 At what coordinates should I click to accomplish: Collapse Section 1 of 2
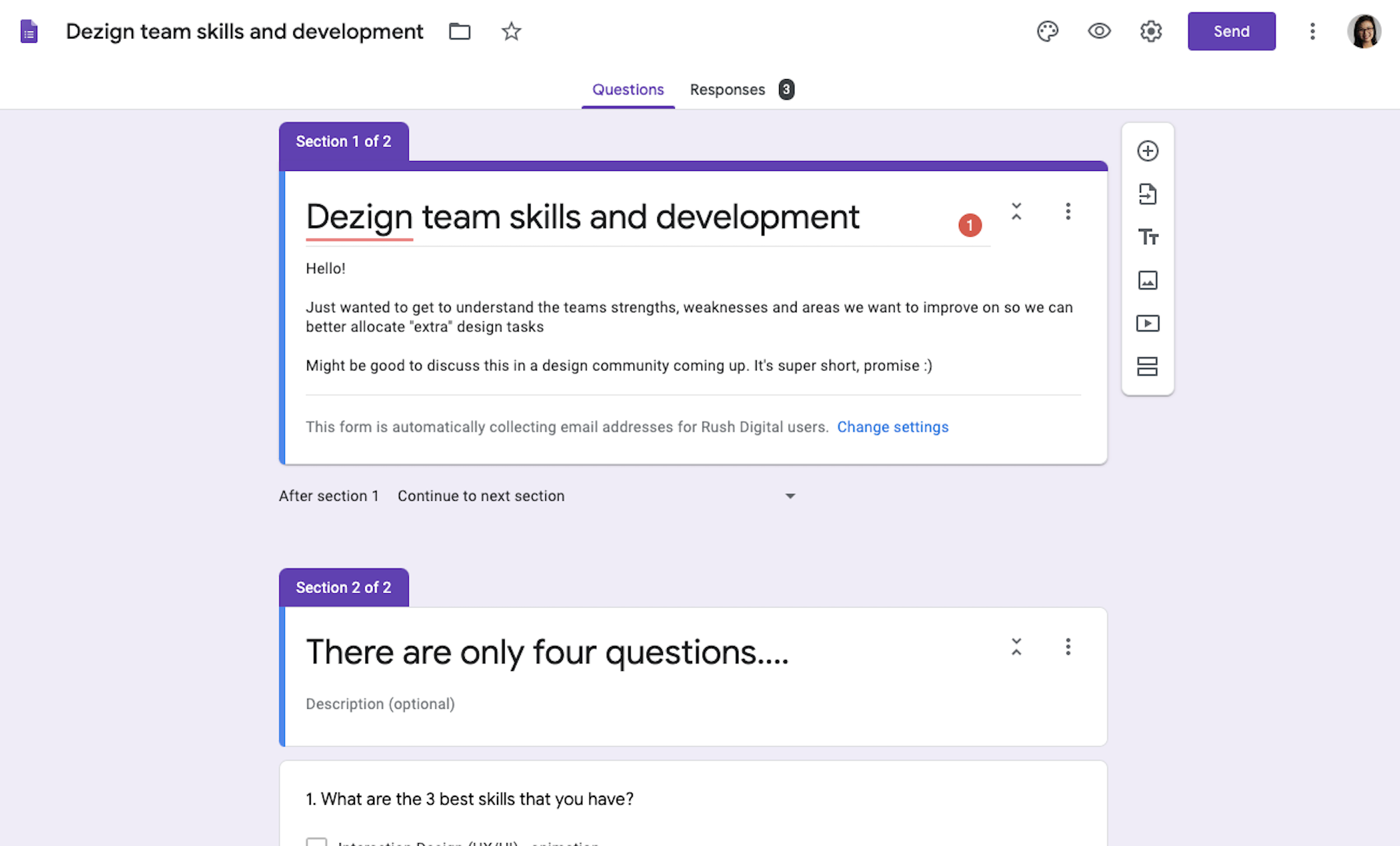[x=1016, y=211]
